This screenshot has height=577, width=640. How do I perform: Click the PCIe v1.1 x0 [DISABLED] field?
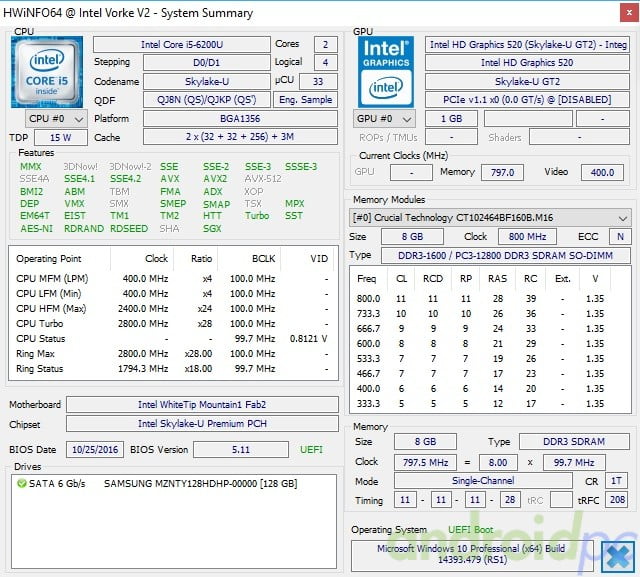[x=527, y=100]
